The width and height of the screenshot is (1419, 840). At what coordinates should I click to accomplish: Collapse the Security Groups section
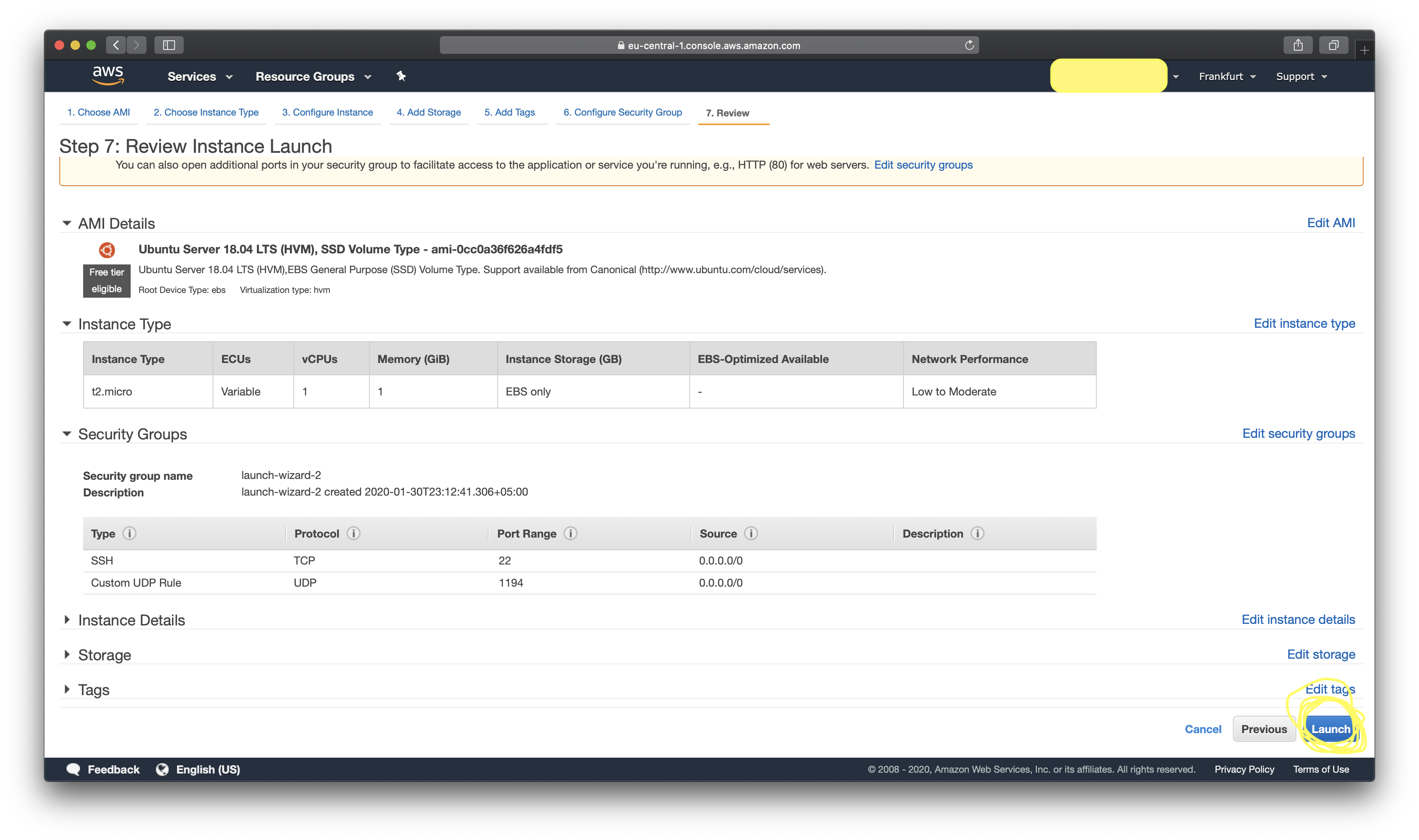67,433
